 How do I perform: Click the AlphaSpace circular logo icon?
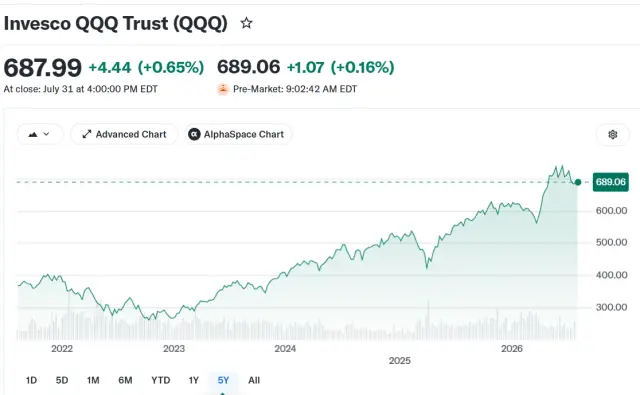[194, 134]
